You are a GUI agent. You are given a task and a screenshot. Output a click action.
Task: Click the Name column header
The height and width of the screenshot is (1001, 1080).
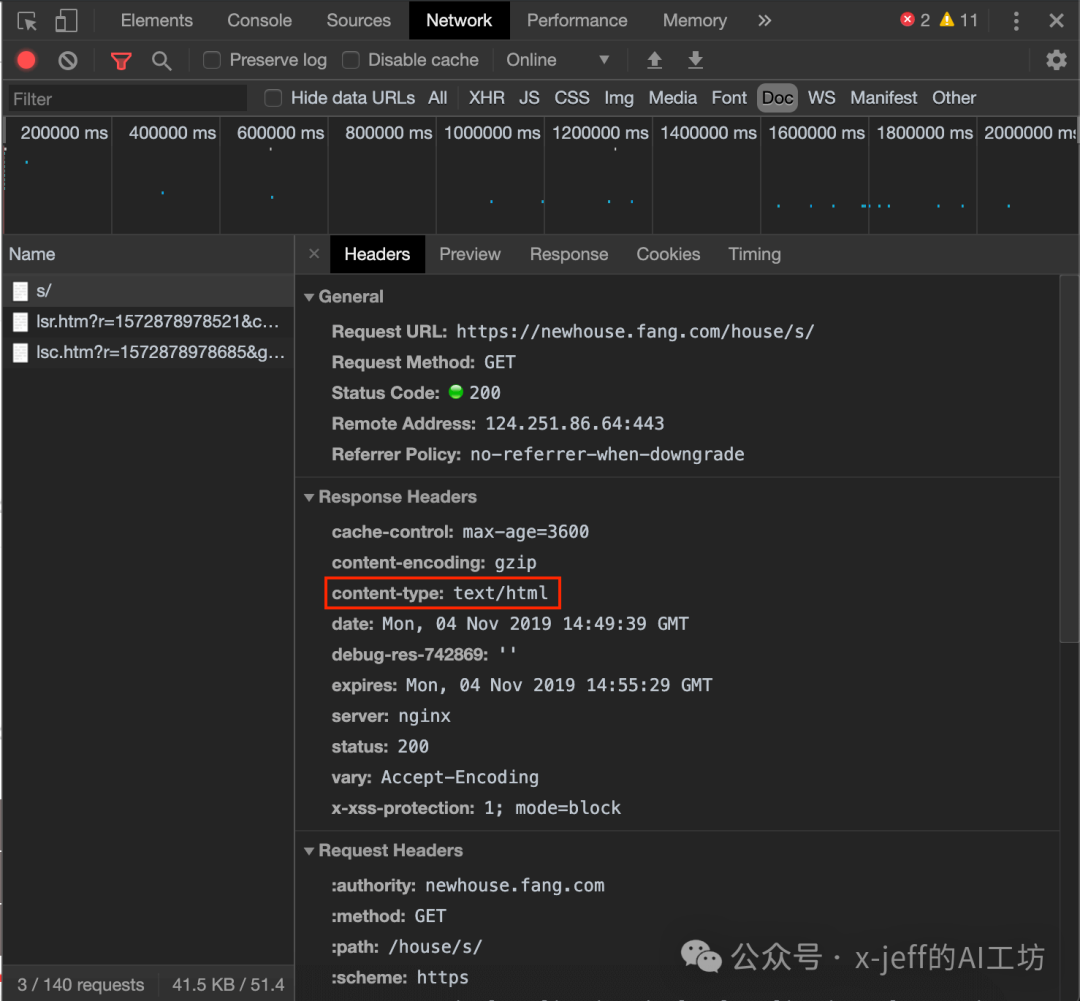(148, 254)
